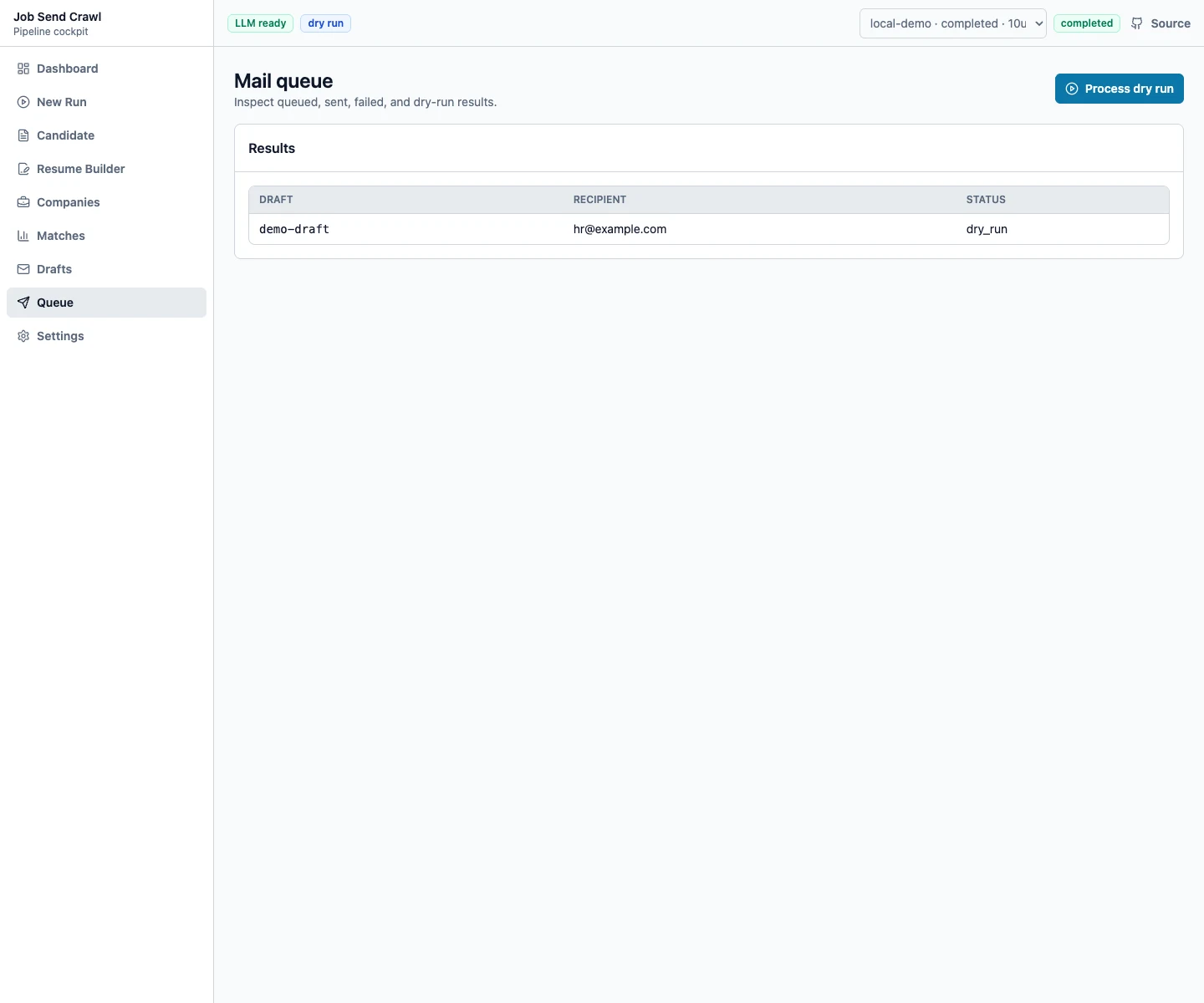Click the Candidate document icon
The width and height of the screenshot is (1204, 1003).
point(23,135)
